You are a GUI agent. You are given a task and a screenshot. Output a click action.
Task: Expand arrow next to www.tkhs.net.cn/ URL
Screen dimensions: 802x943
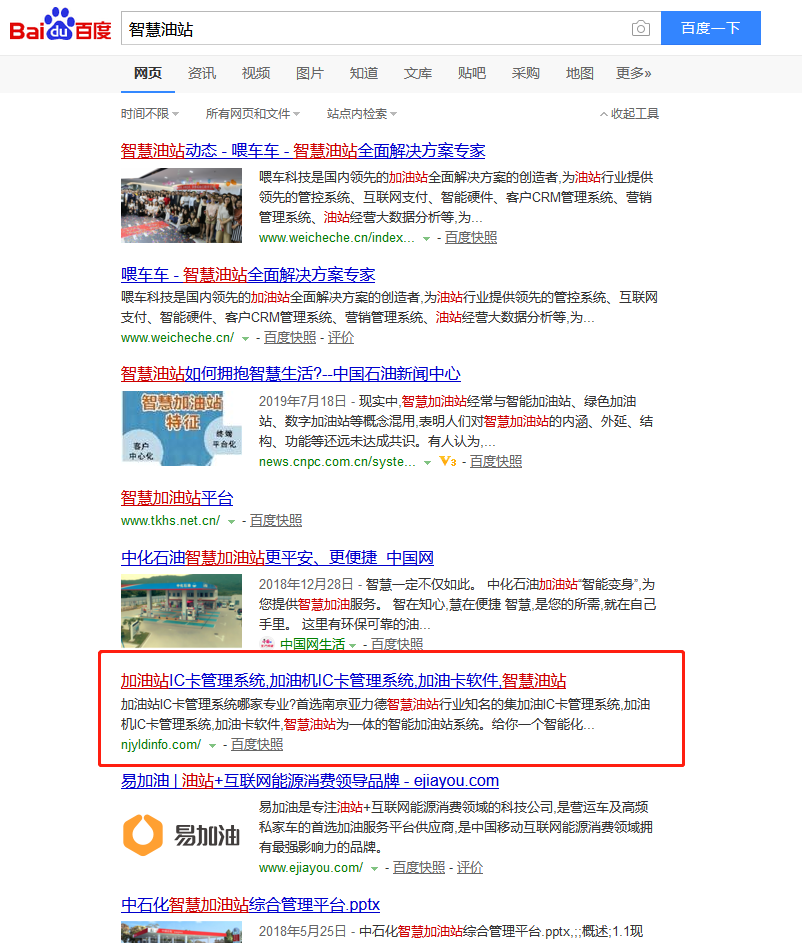point(231,521)
